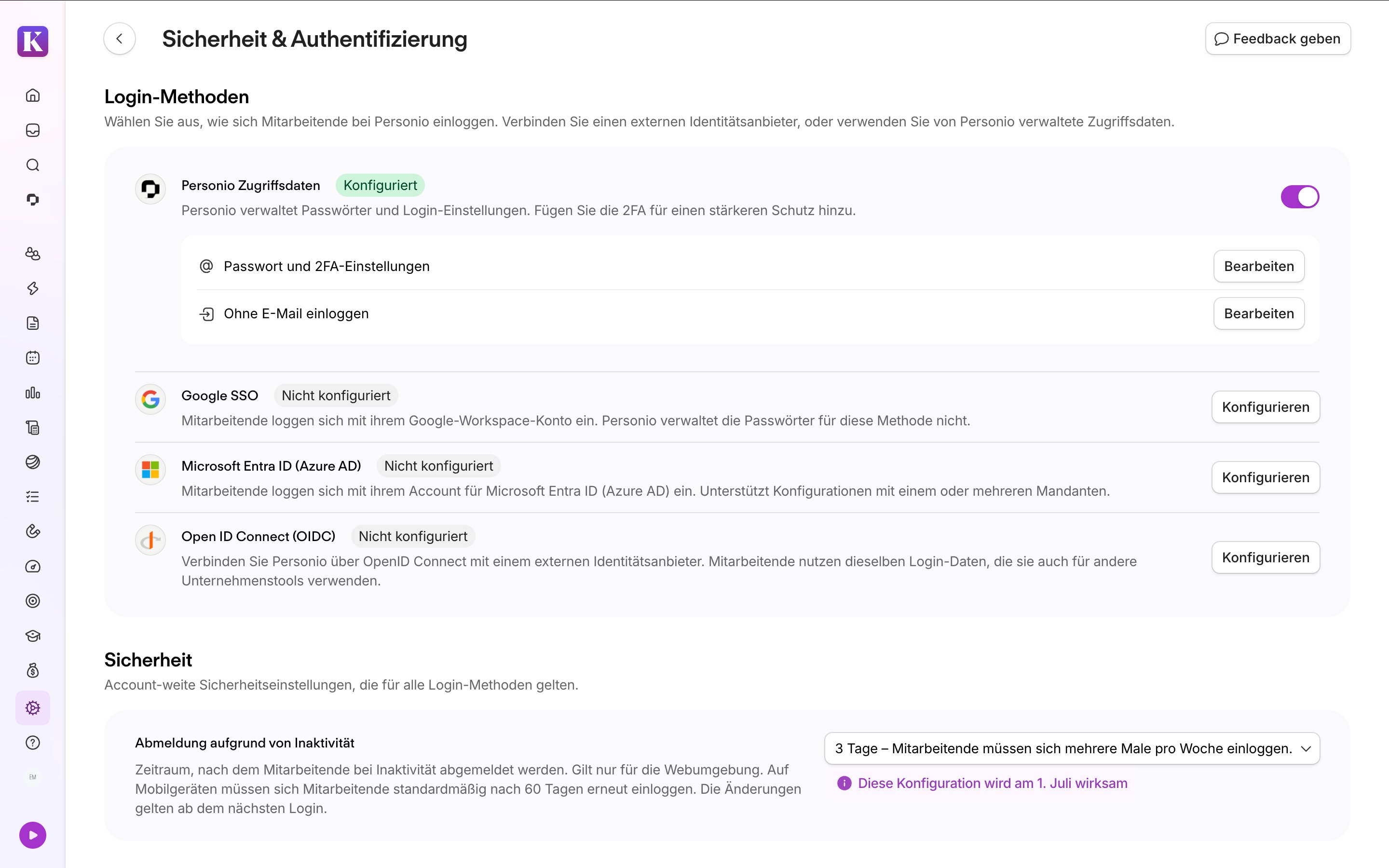Click Nicht konfiguriert badge for Open ID Connect

point(413,536)
